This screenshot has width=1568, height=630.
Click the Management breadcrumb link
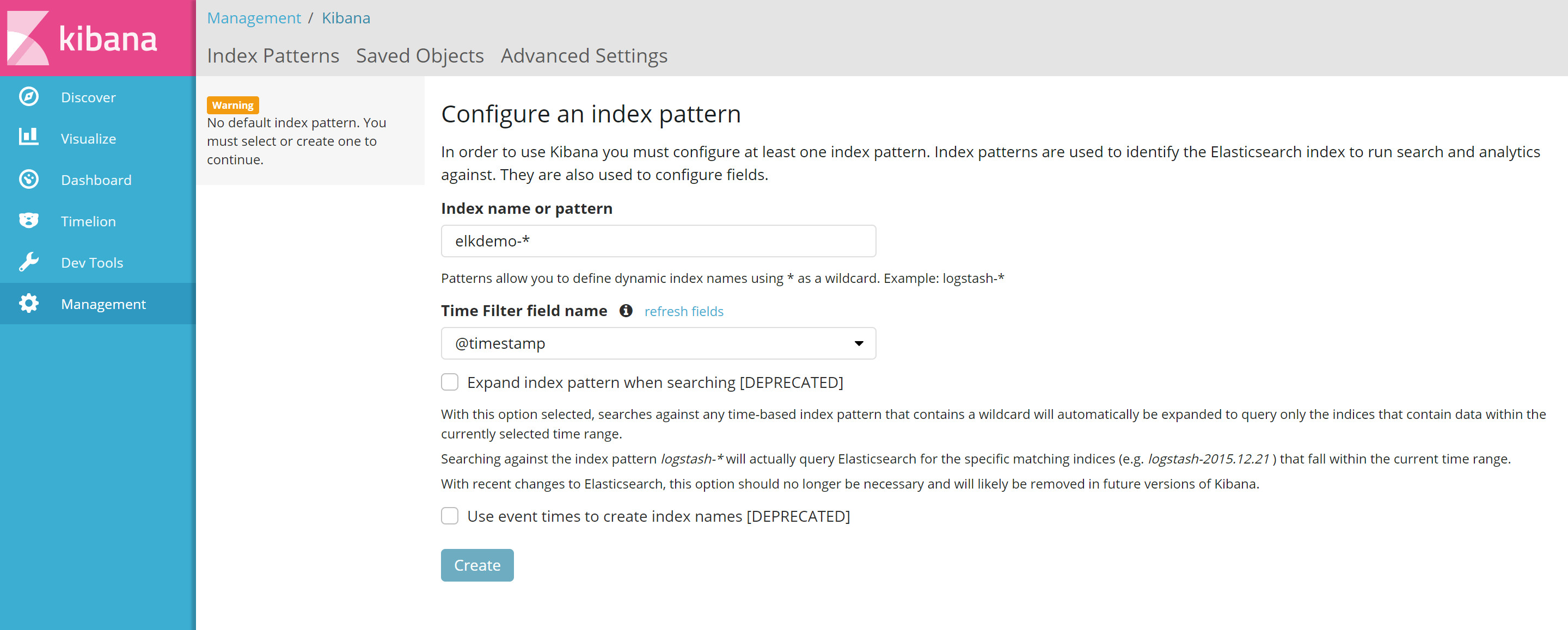pyautogui.click(x=254, y=17)
